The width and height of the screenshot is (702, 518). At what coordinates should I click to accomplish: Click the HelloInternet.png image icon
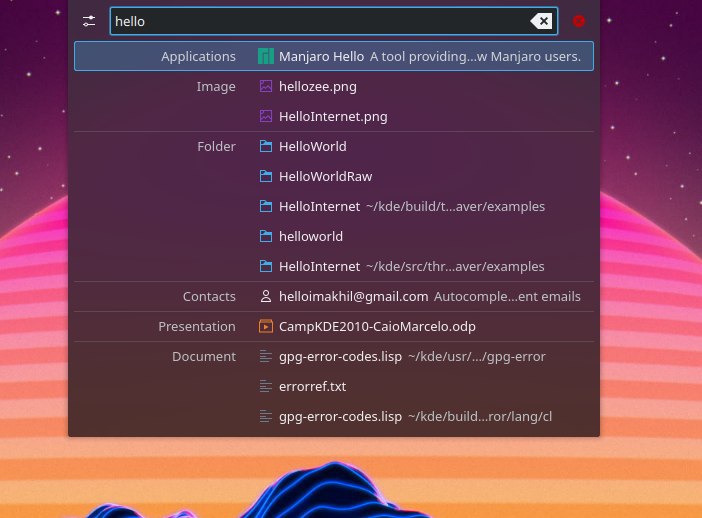click(265, 116)
